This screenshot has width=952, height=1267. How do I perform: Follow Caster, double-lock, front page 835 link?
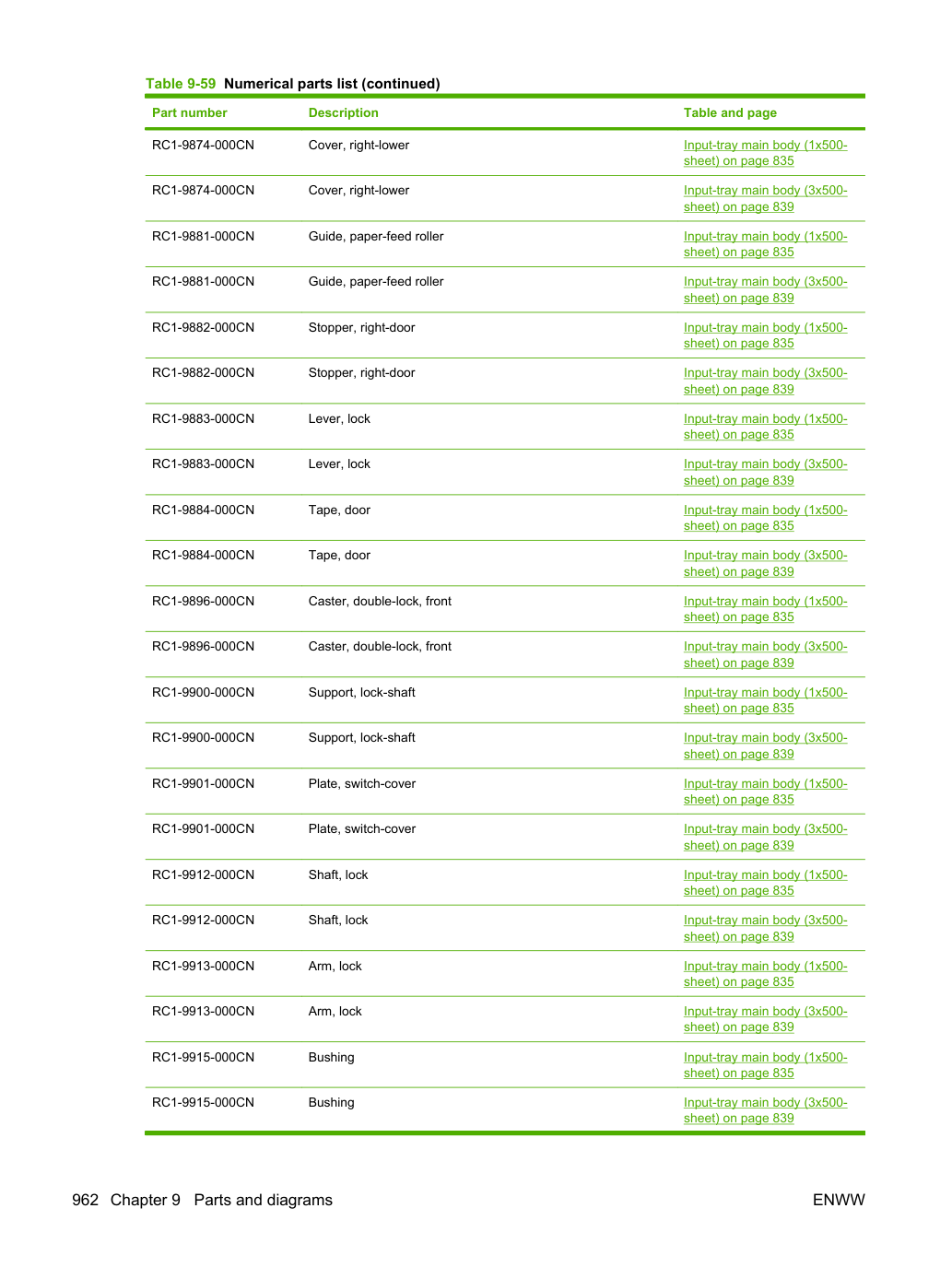[765, 609]
